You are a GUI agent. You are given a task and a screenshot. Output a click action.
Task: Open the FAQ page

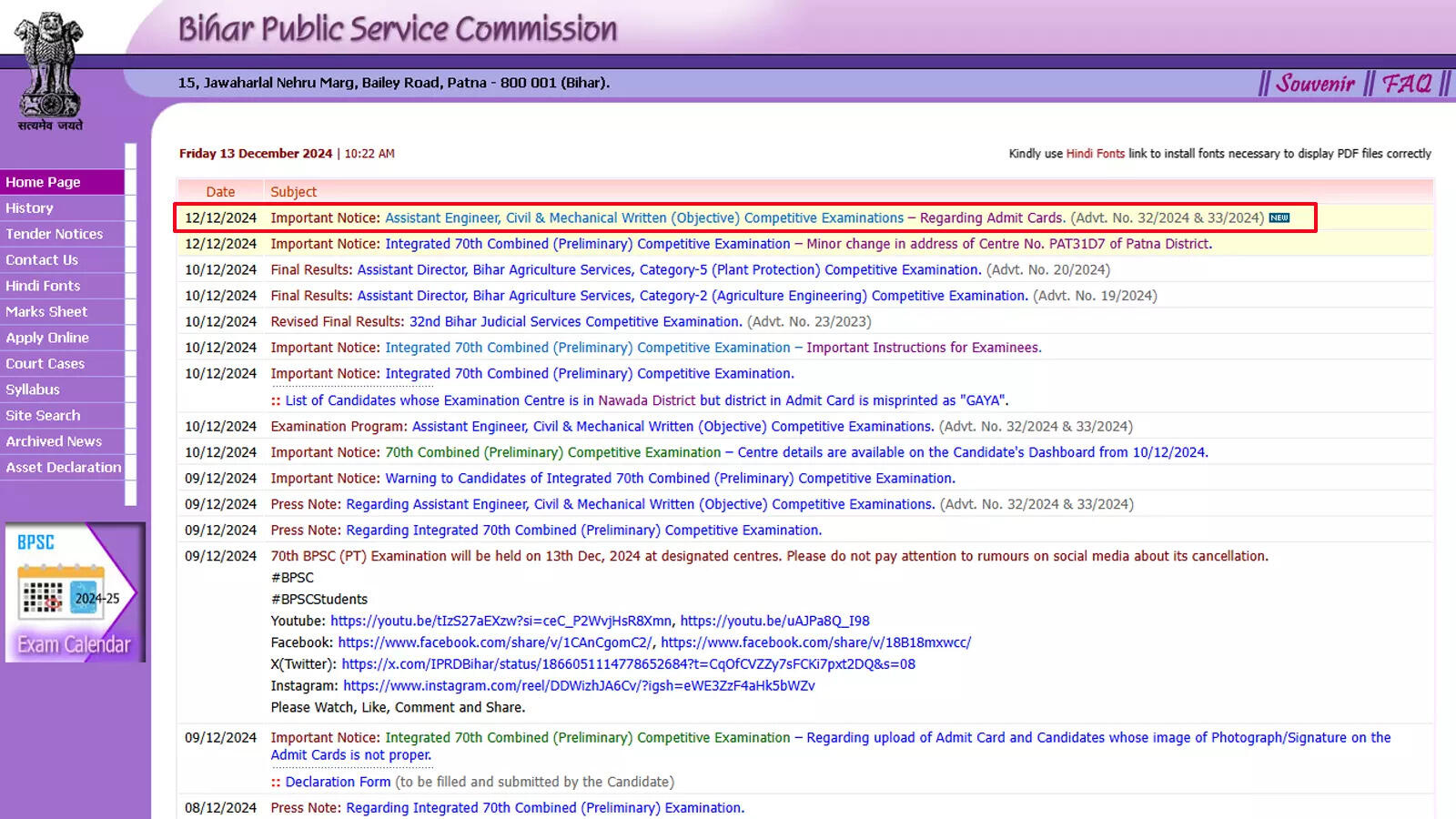click(x=1406, y=82)
